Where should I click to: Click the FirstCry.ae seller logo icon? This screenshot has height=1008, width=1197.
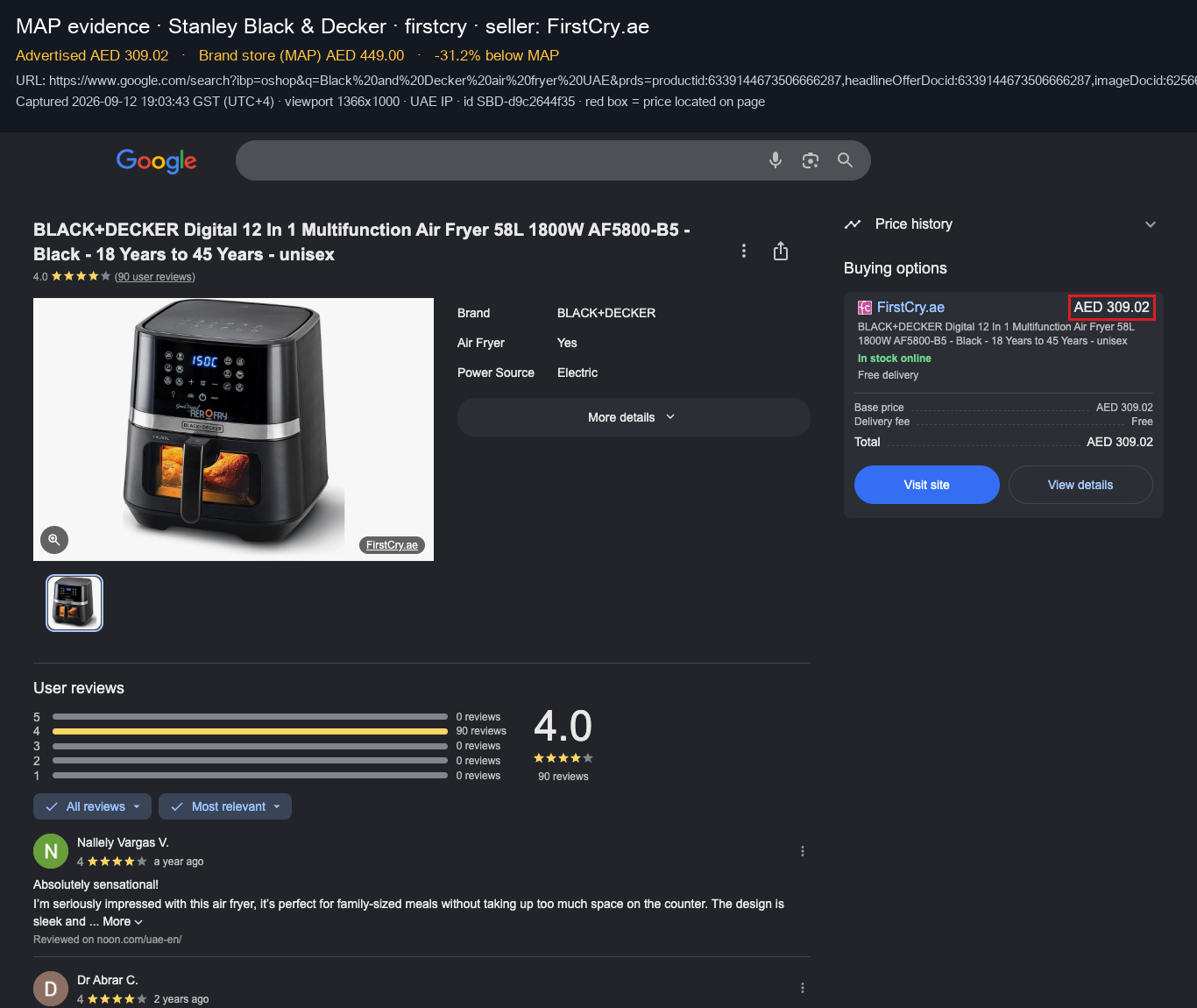coord(865,308)
